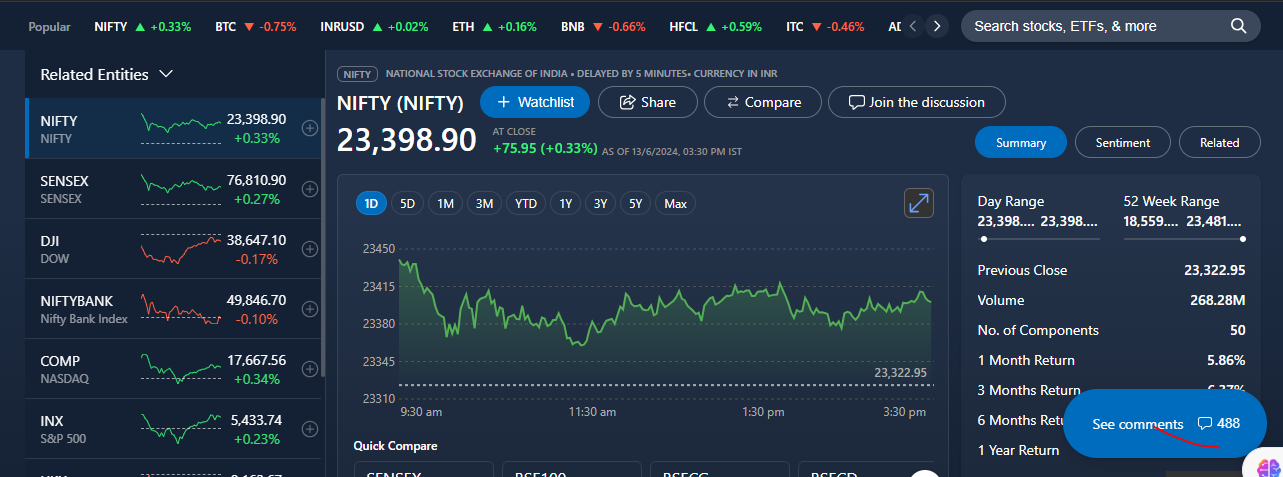Click the Quick Compare heading
Image resolution: width=1283 pixels, height=477 pixels.
click(395, 446)
